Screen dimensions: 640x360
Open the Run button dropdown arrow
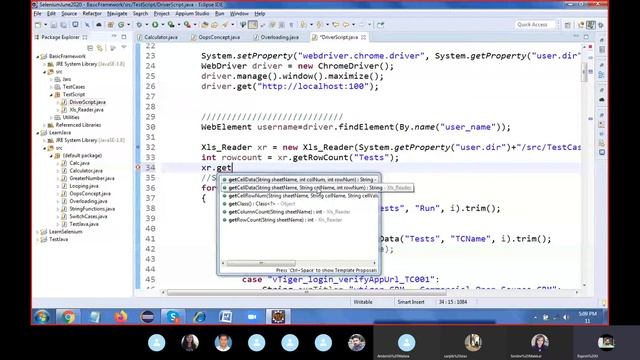tap(162, 25)
